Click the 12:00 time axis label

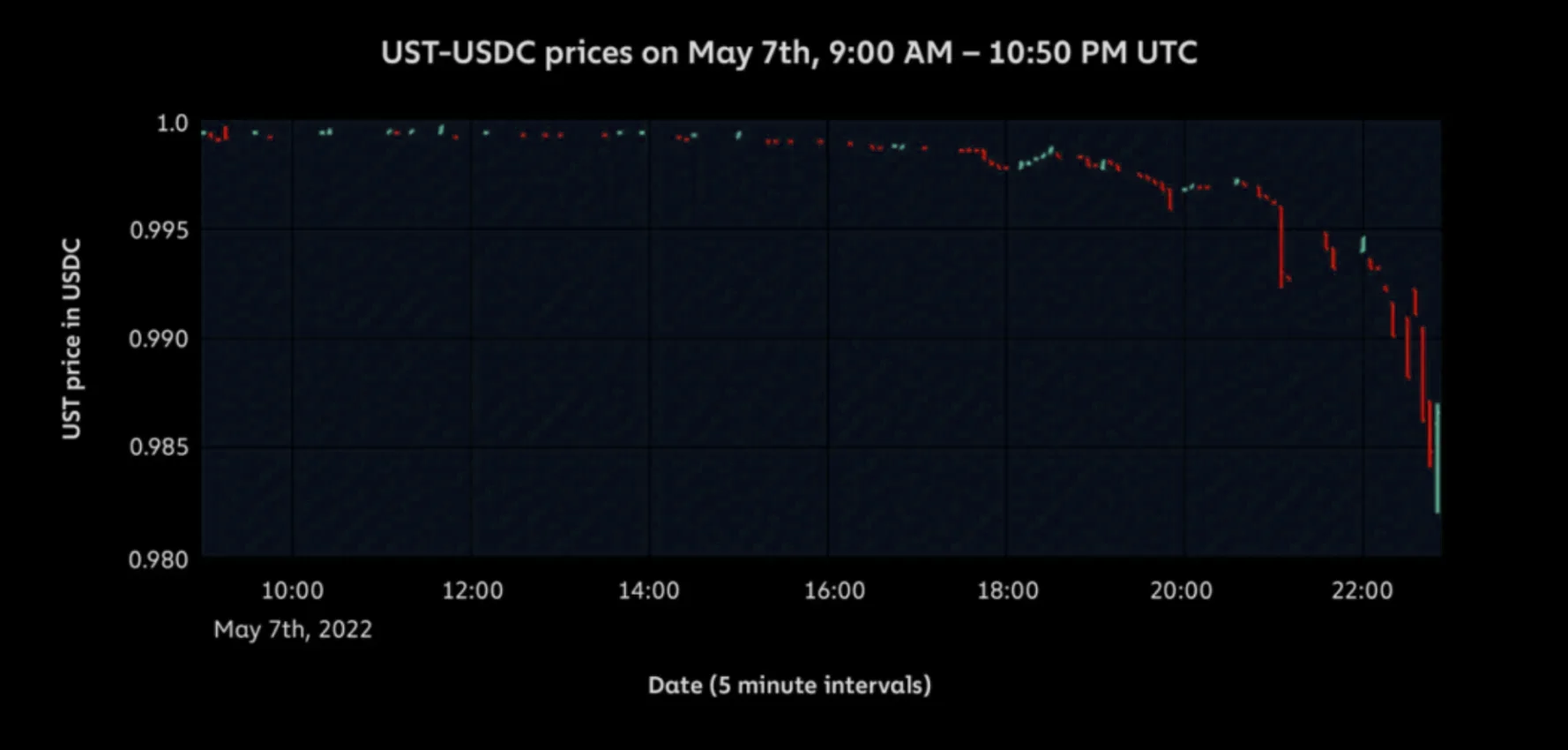[x=473, y=590]
